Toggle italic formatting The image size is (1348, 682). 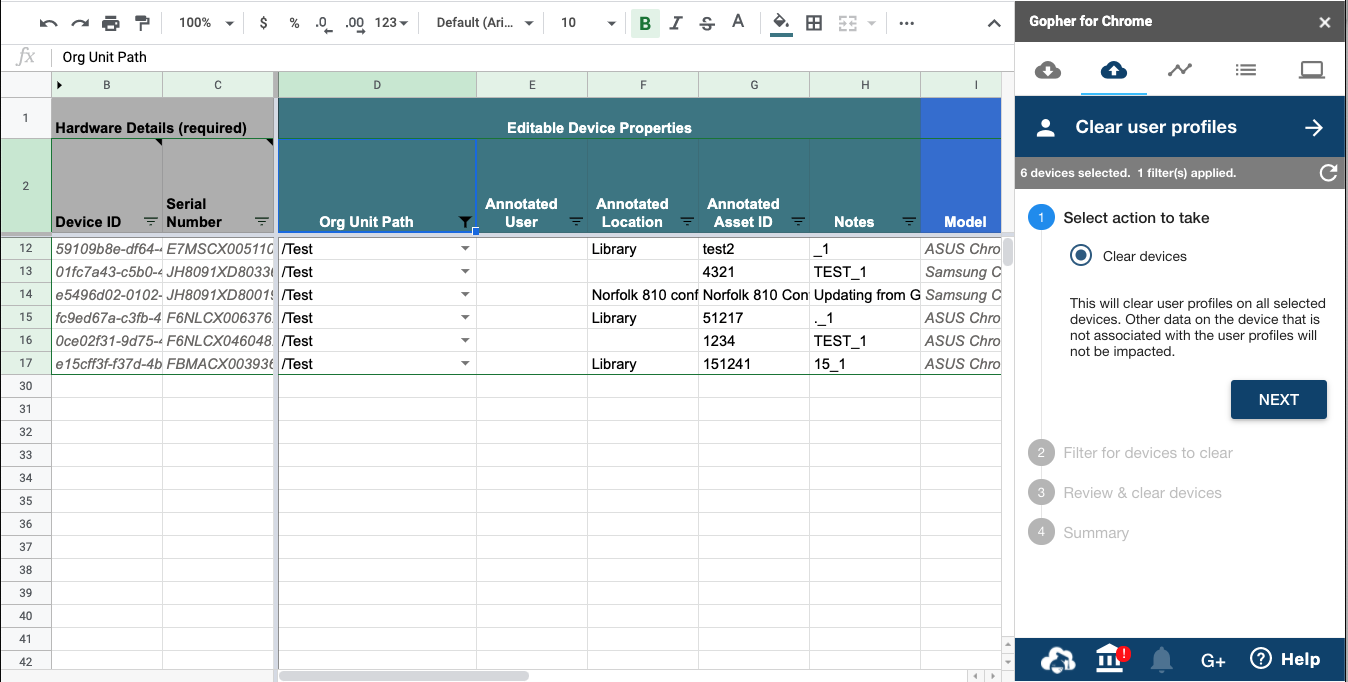tap(676, 23)
